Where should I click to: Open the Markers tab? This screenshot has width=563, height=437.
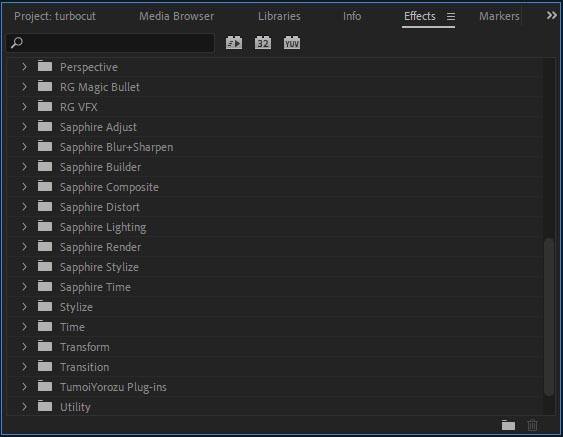pyautogui.click(x=499, y=16)
